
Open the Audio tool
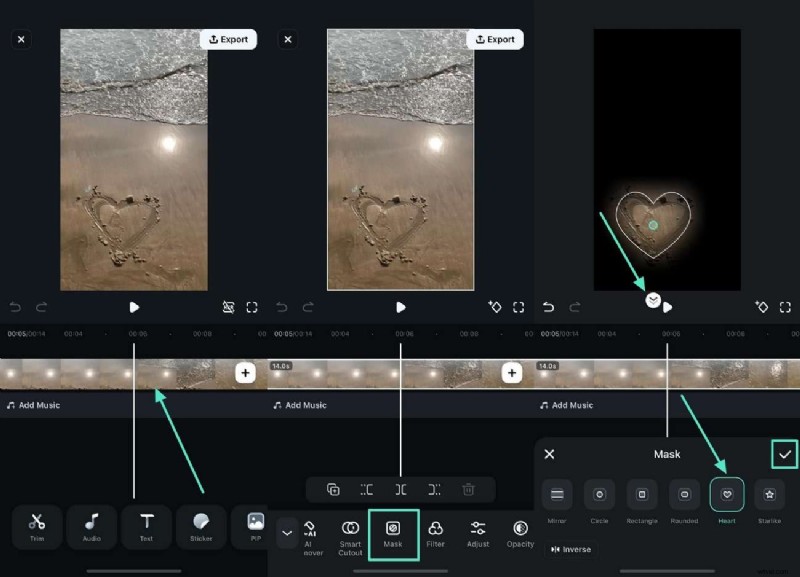(x=91, y=527)
